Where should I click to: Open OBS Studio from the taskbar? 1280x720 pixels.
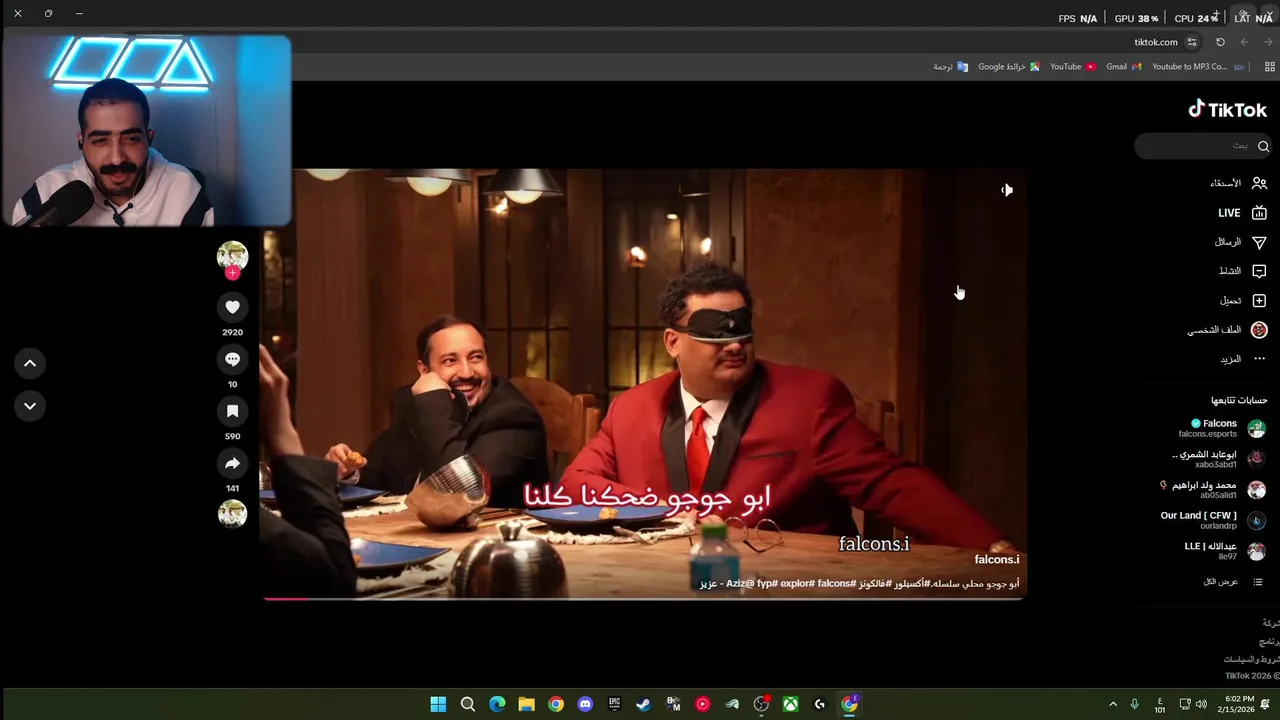point(761,704)
